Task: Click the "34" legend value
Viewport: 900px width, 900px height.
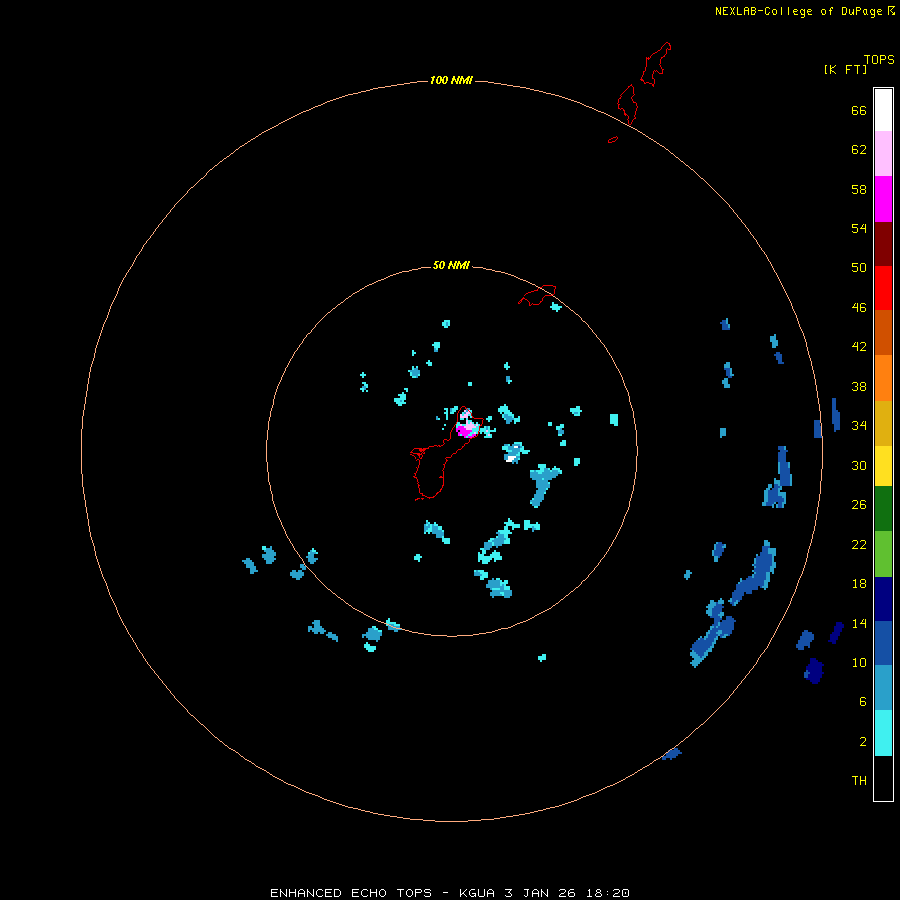Action: [x=859, y=426]
